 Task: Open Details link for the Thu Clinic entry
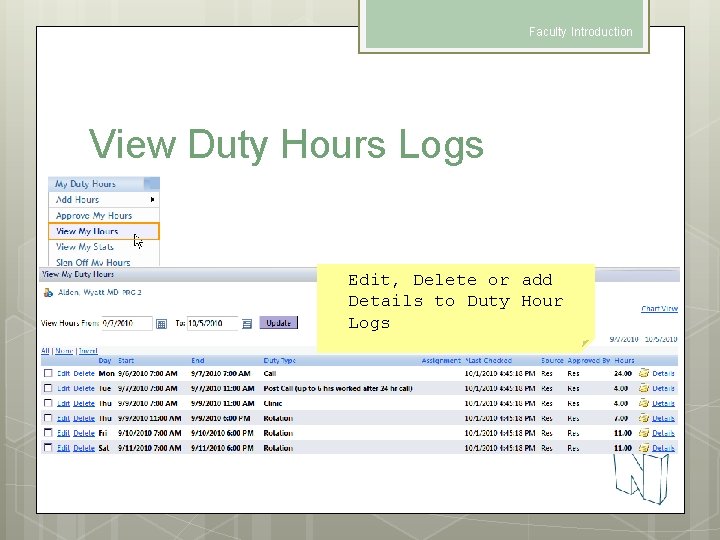click(664, 404)
